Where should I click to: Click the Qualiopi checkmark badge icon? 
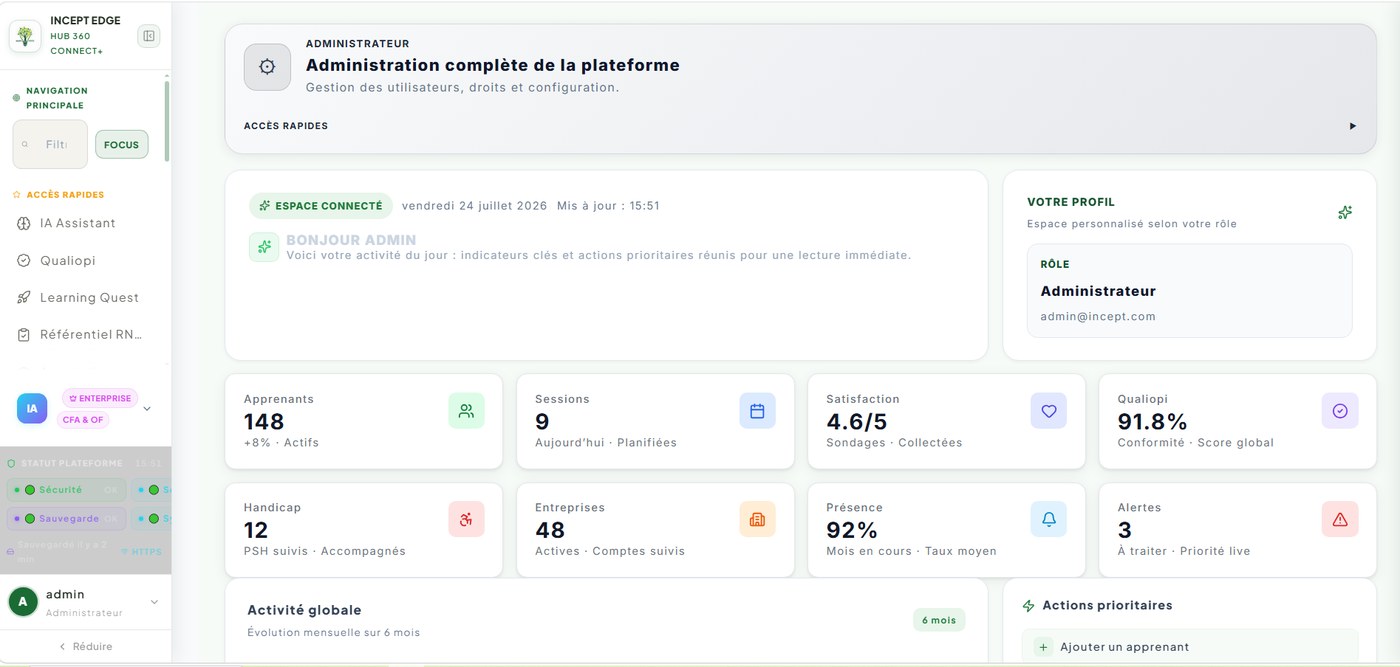pyautogui.click(x=1340, y=411)
